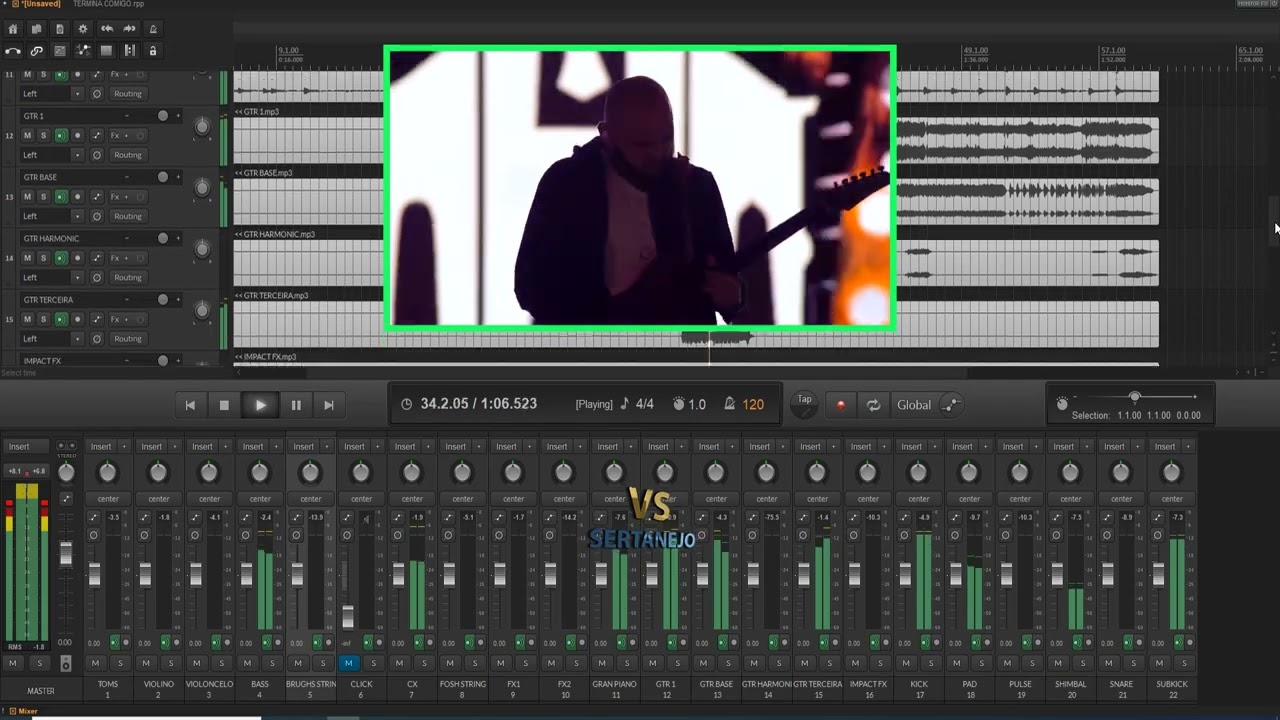1280x720 pixels.
Task: Open the 4/4 time signature selector
Action: click(x=644, y=405)
